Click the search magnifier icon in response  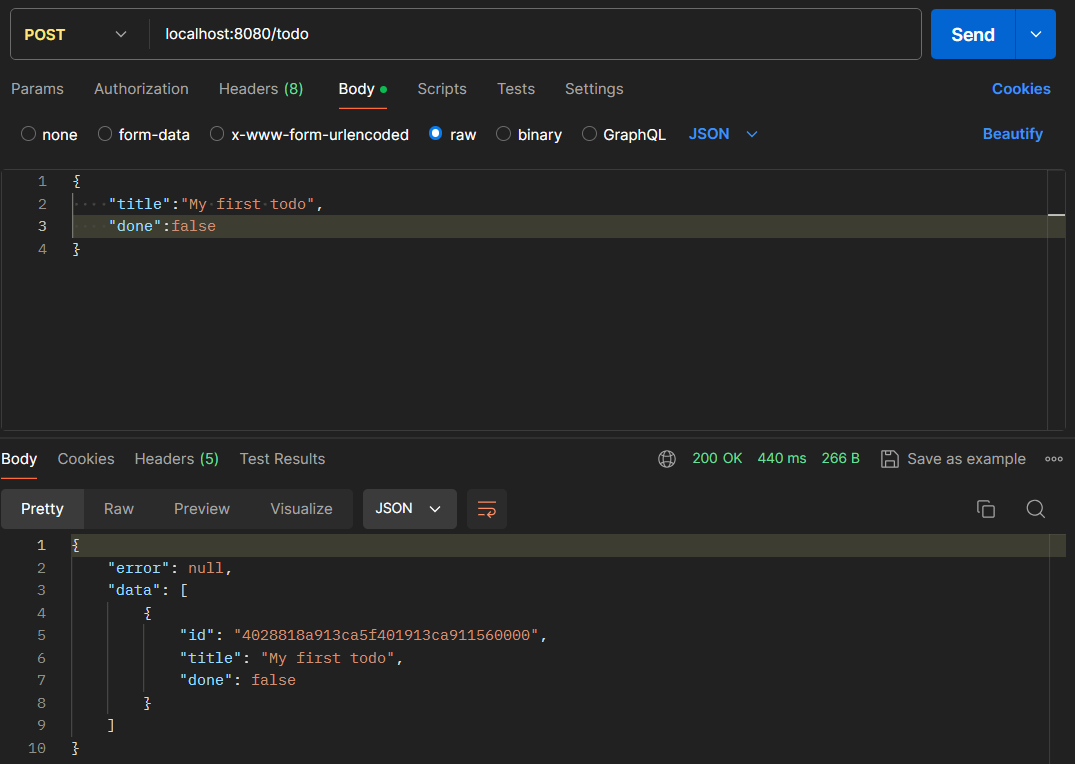1035,509
